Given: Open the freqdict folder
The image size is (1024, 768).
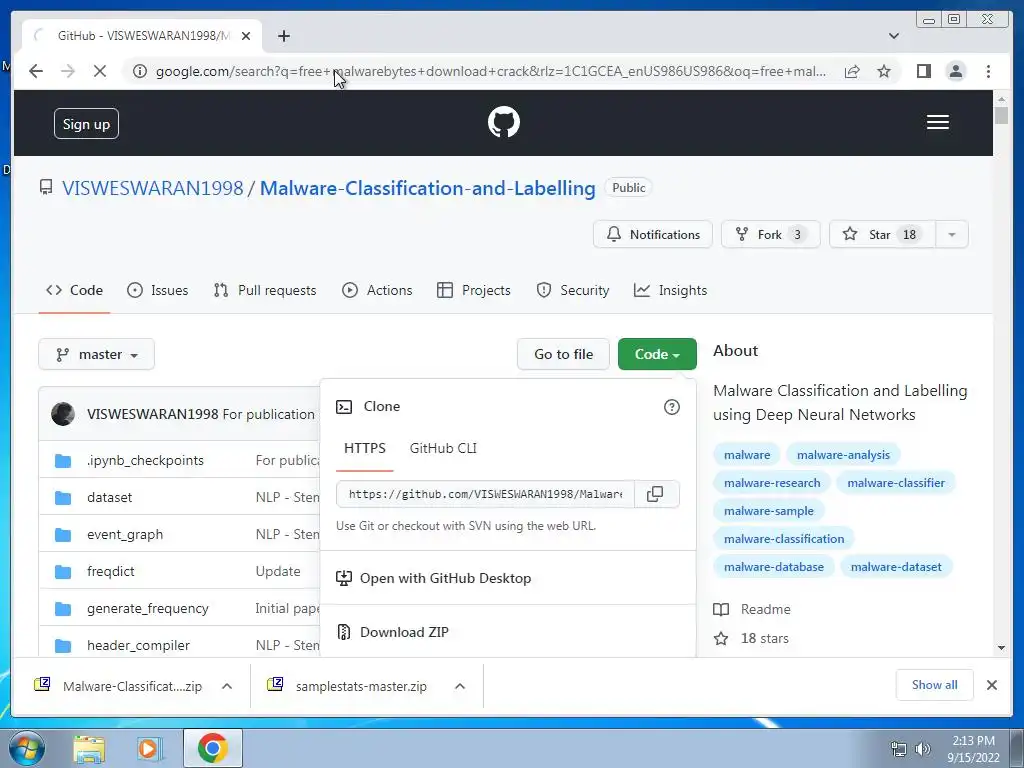Looking at the screenshot, I should tap(110, 571).
